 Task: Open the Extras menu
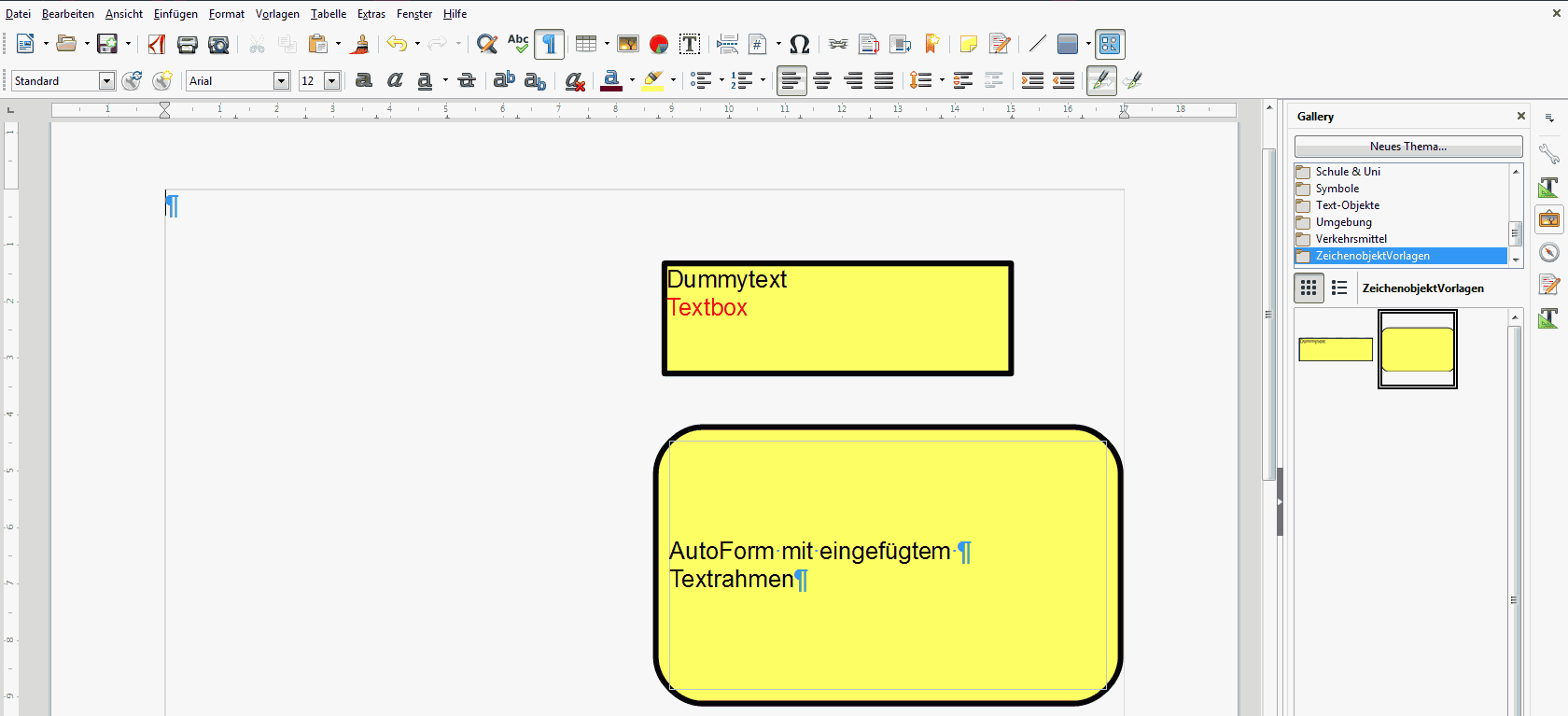click(x=371, y=14)
